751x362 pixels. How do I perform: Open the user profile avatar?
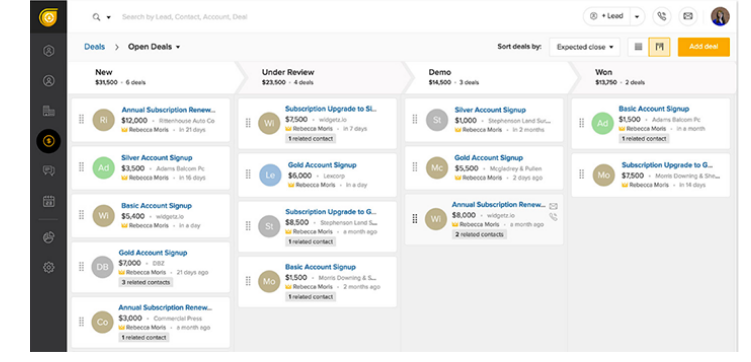pyautogui.click(x=720, y=16)
